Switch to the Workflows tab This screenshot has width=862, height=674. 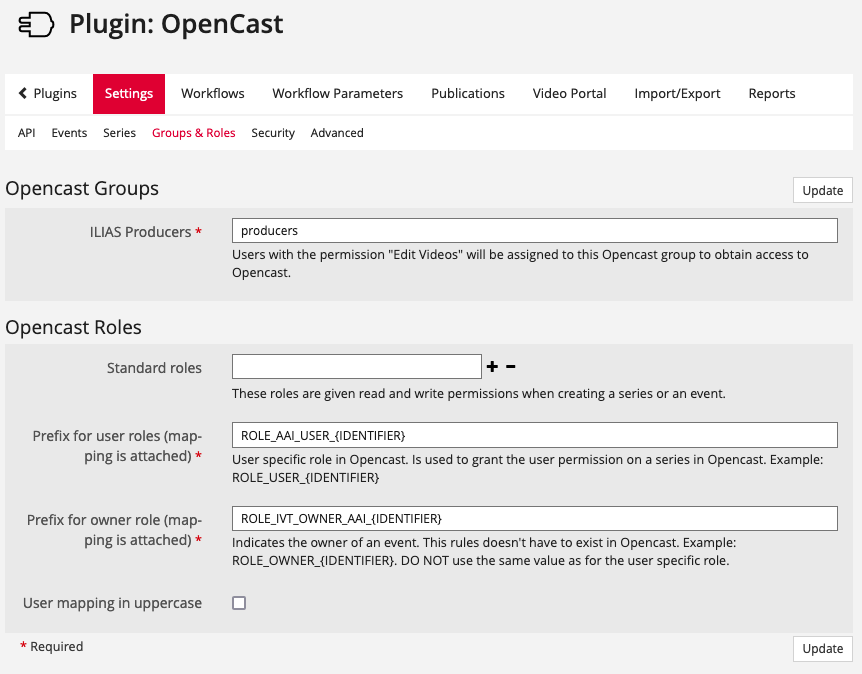pyautogui.click(x=213, y=94)
